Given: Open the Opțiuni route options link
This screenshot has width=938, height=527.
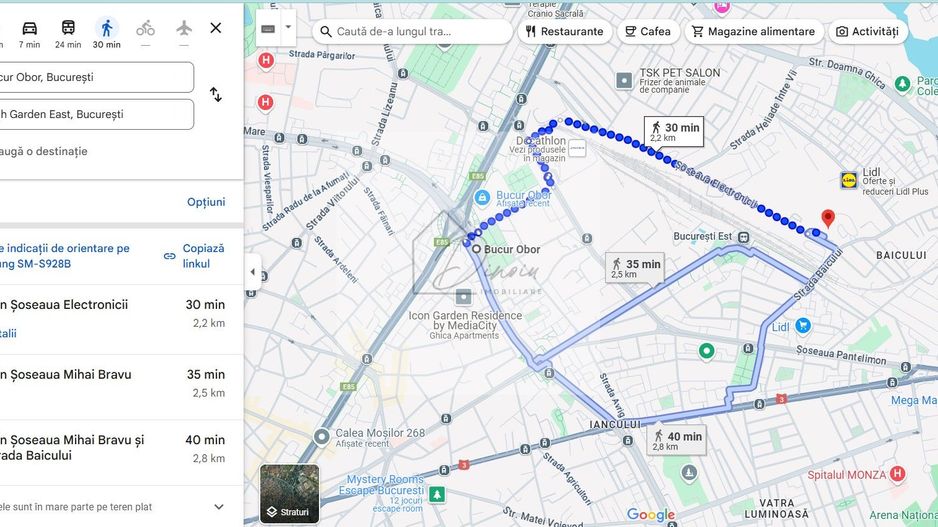Looking at the screenshot, I should 206,202.
